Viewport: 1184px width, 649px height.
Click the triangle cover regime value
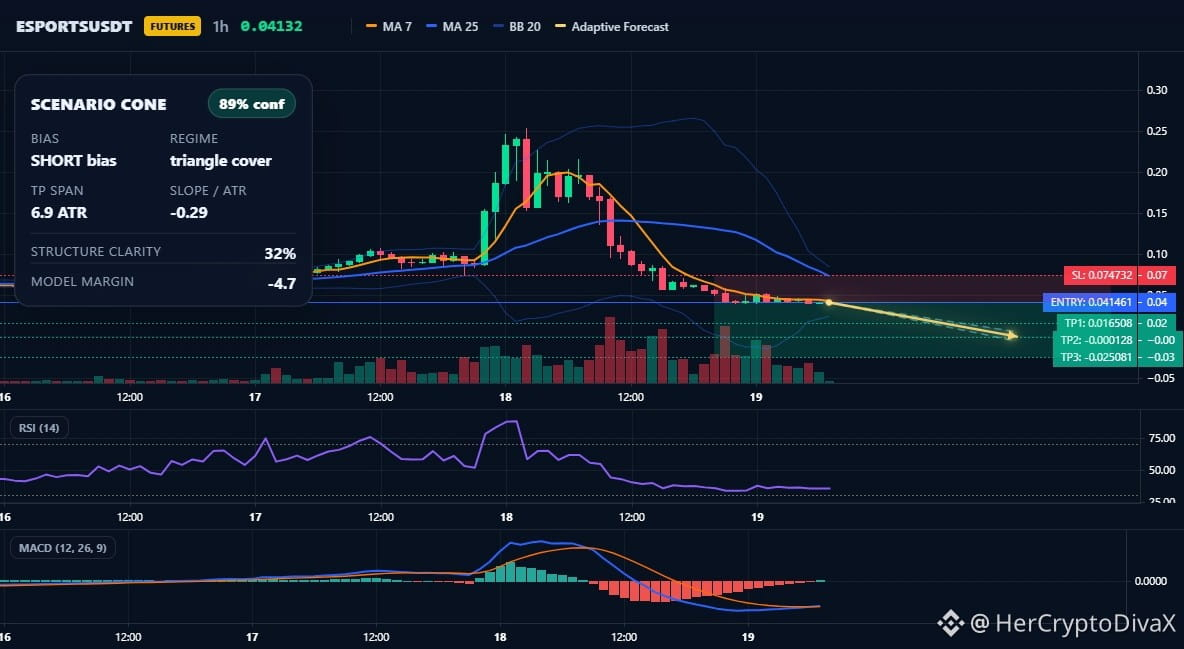pos(220,160)
